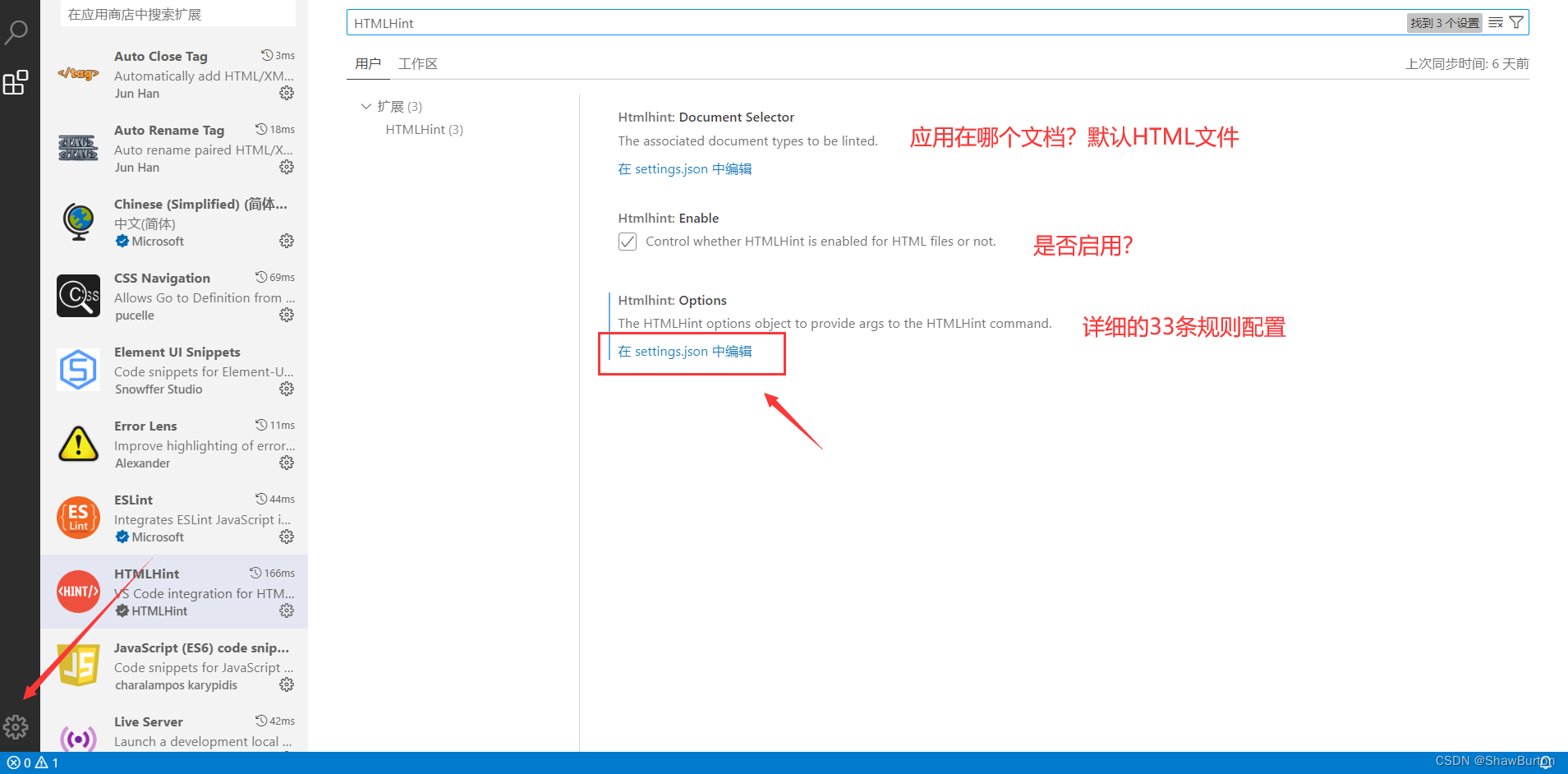Image resolution: width=1568 pixels, height=774 pixels.
Task: Open JavaScript code snippets manage gear
Action: point(287,684)
